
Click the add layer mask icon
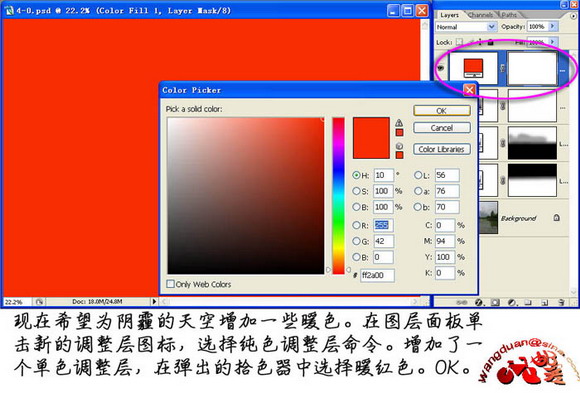point(495,303)
